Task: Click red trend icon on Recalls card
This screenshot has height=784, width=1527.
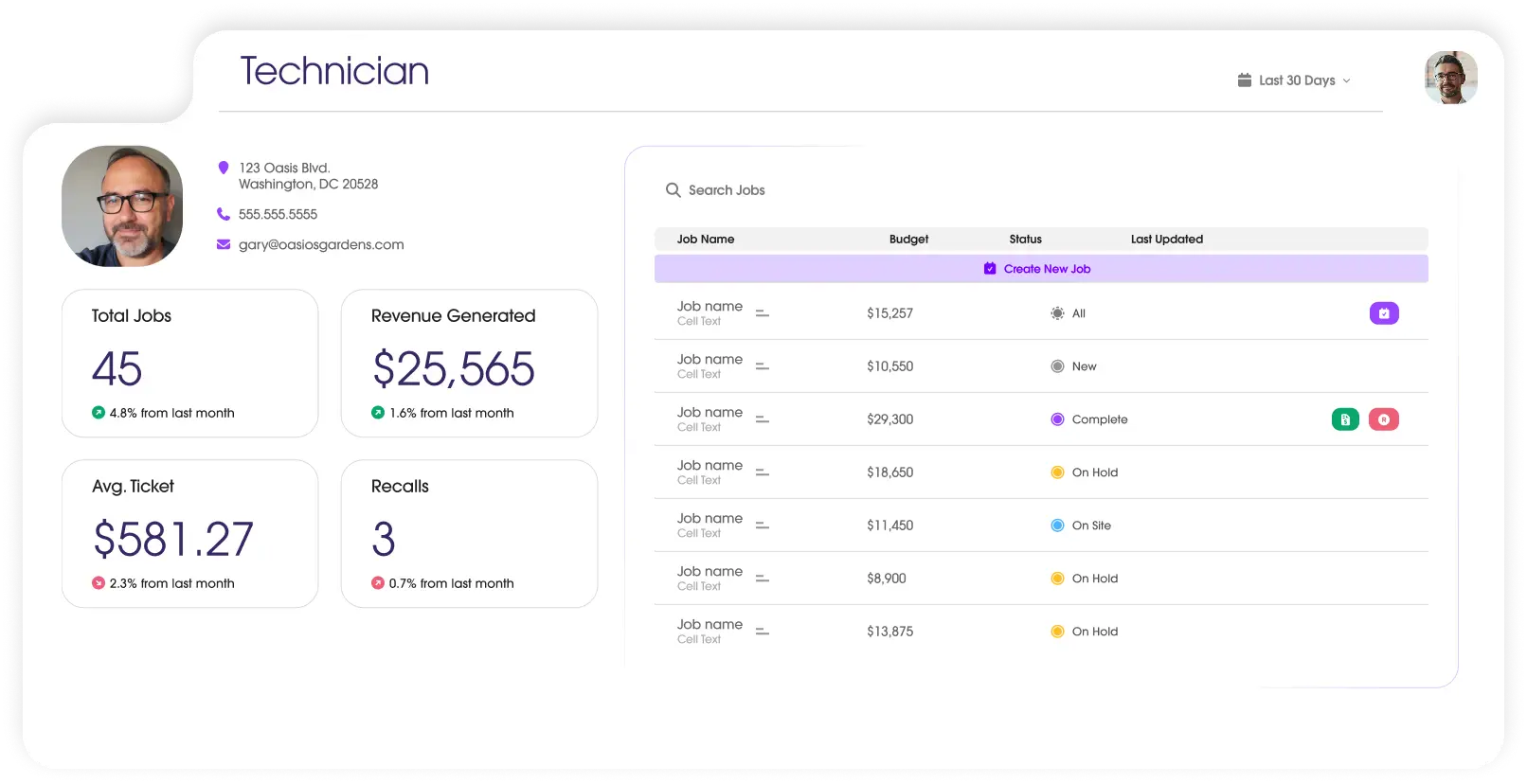Action: (378, 583)
